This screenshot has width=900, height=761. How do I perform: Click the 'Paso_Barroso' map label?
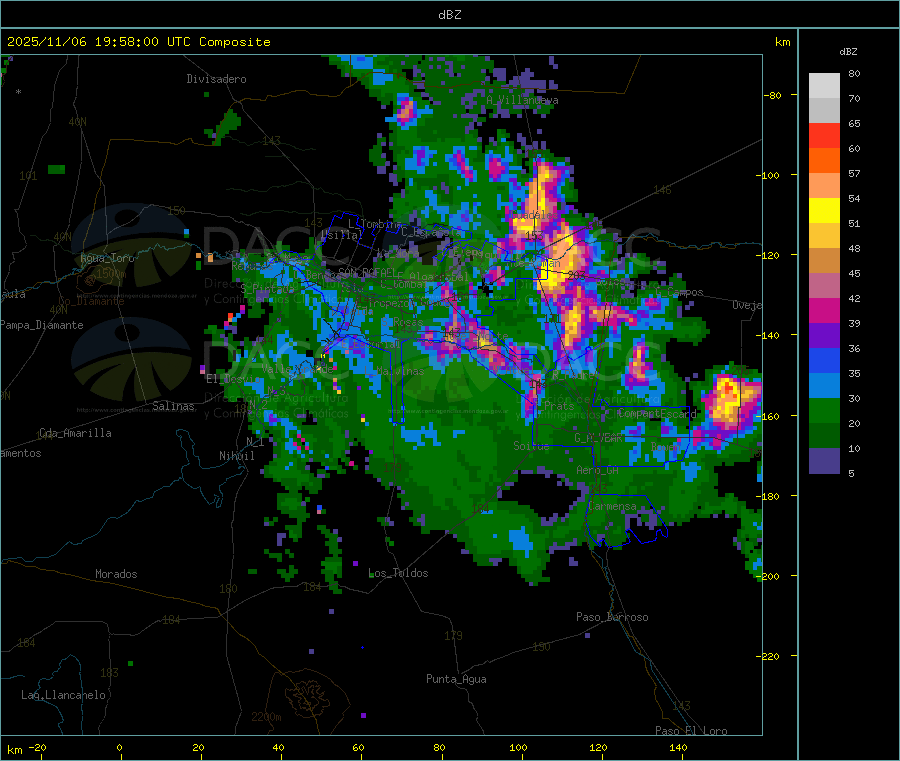tap(612, 617)
